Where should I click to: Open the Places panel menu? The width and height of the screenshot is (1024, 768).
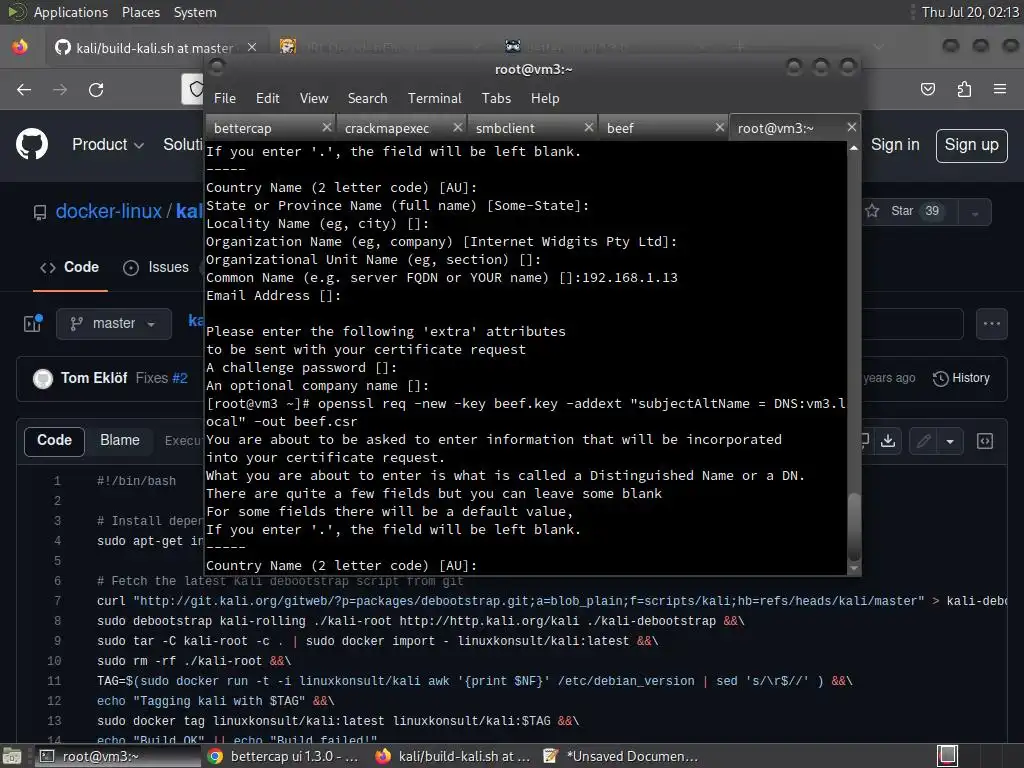tap(140, 12)
